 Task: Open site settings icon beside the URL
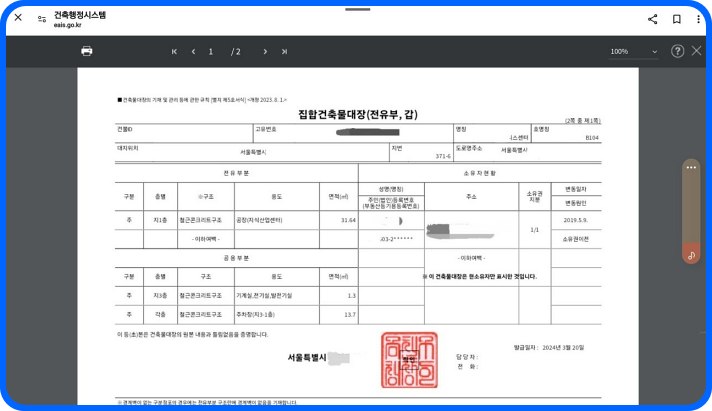tap(42, 19)
